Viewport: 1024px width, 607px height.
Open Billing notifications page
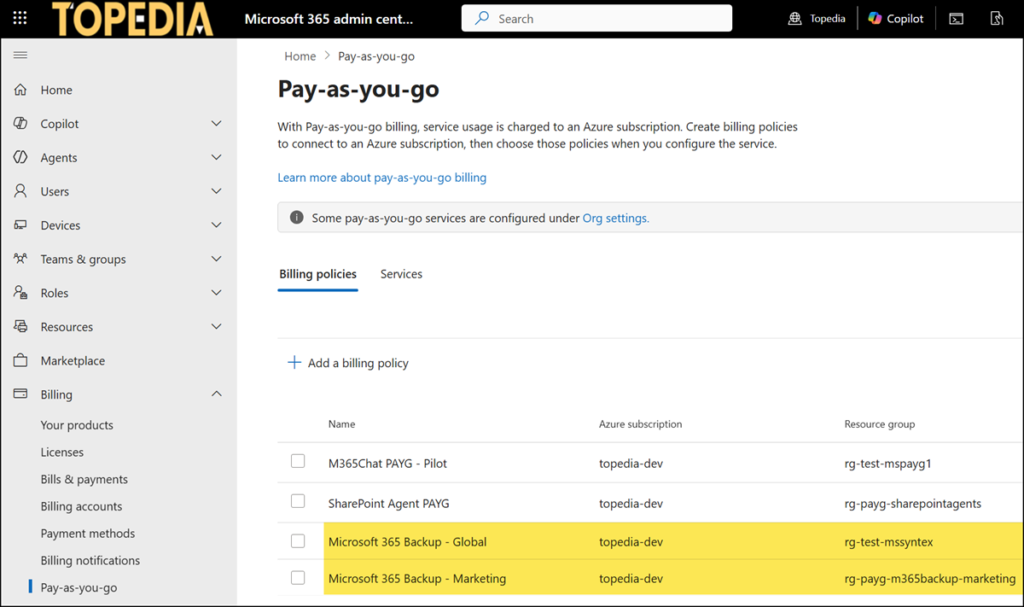click(x=90, y=561)
